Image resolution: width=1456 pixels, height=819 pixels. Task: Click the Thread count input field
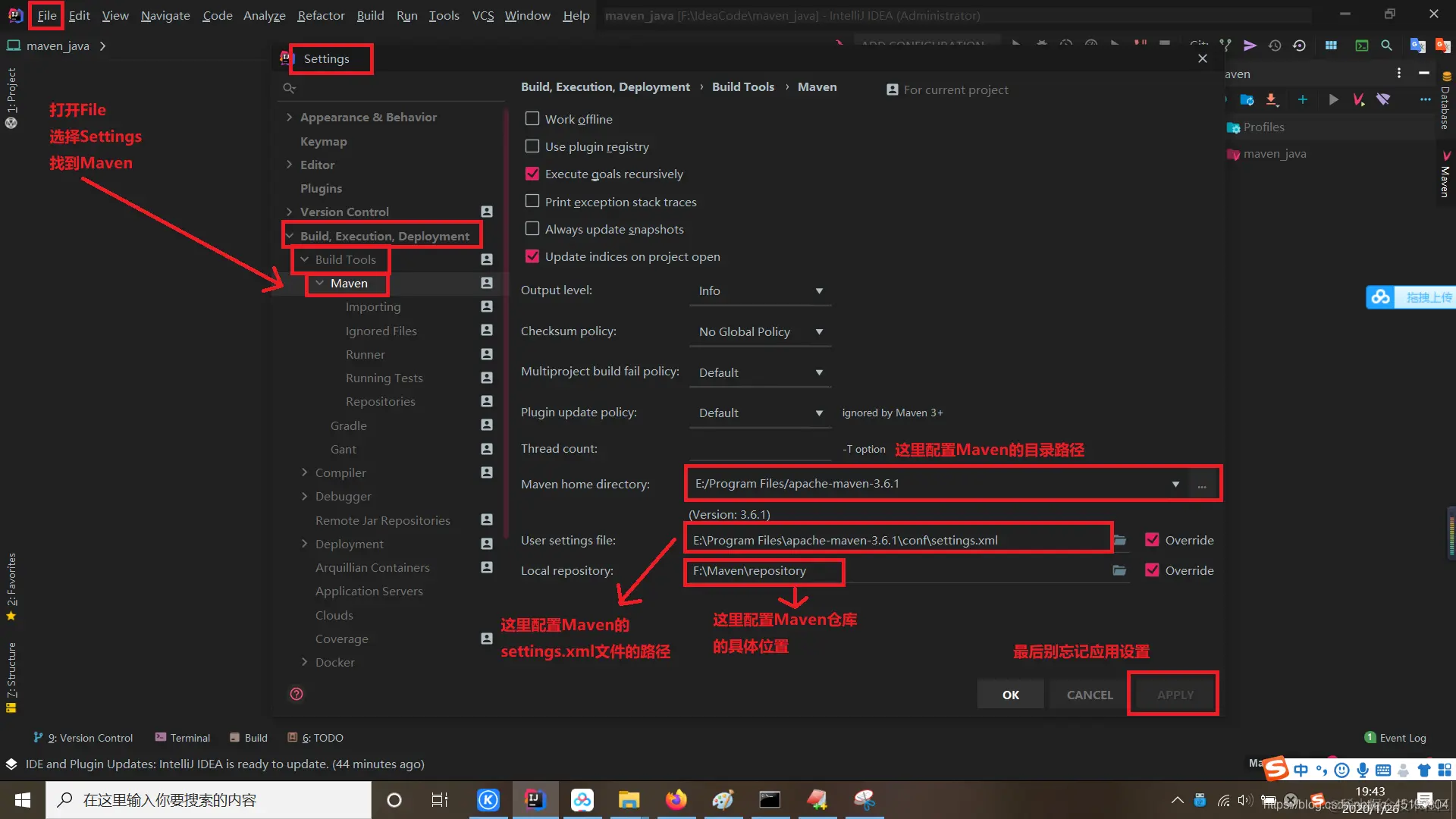(760, 449)
